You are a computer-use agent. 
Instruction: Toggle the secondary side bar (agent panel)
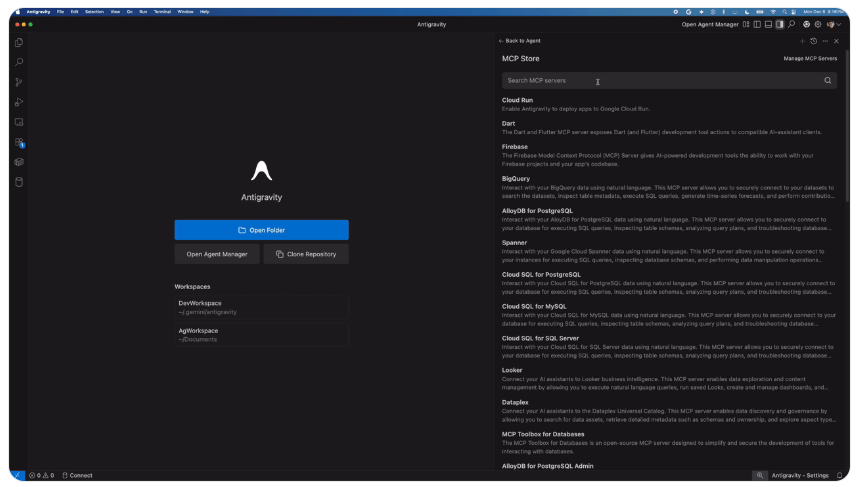pos(779,24)
